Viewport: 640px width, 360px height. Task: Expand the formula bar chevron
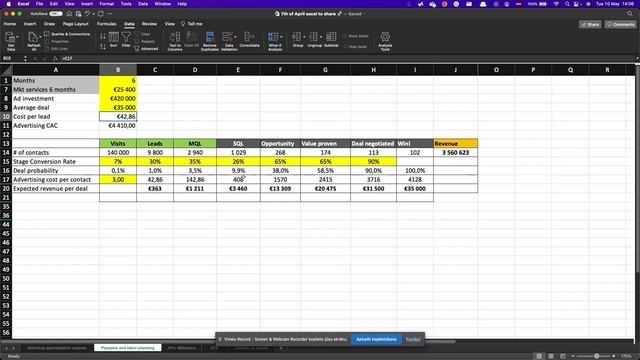tap(637, 58)
